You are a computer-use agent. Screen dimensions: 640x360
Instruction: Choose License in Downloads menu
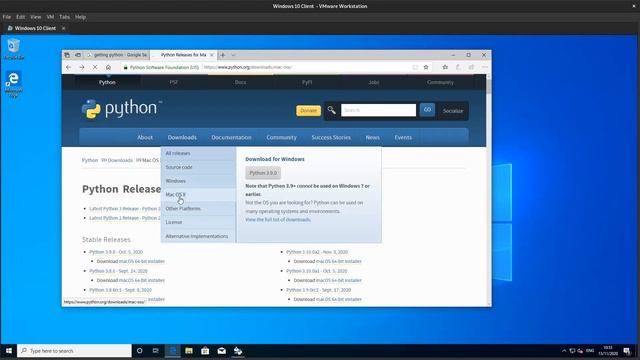coord(198,222)
